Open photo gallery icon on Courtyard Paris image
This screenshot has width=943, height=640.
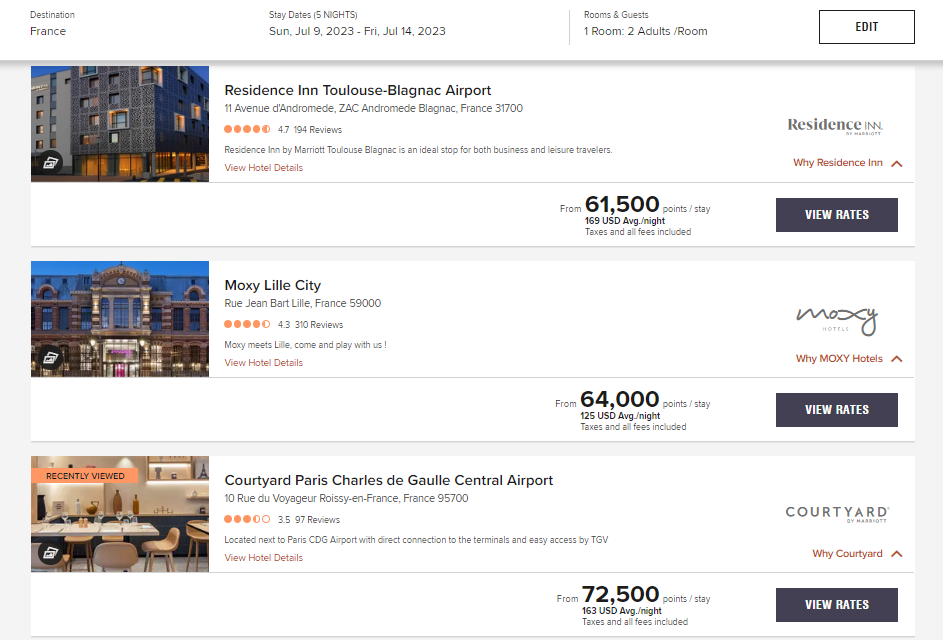click(51, 552)
